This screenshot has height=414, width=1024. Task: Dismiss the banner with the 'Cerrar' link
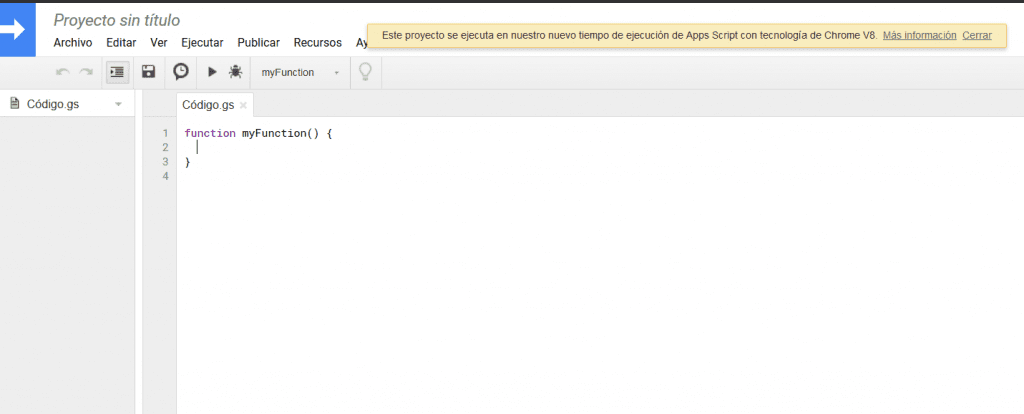click(x=977, y=35)
